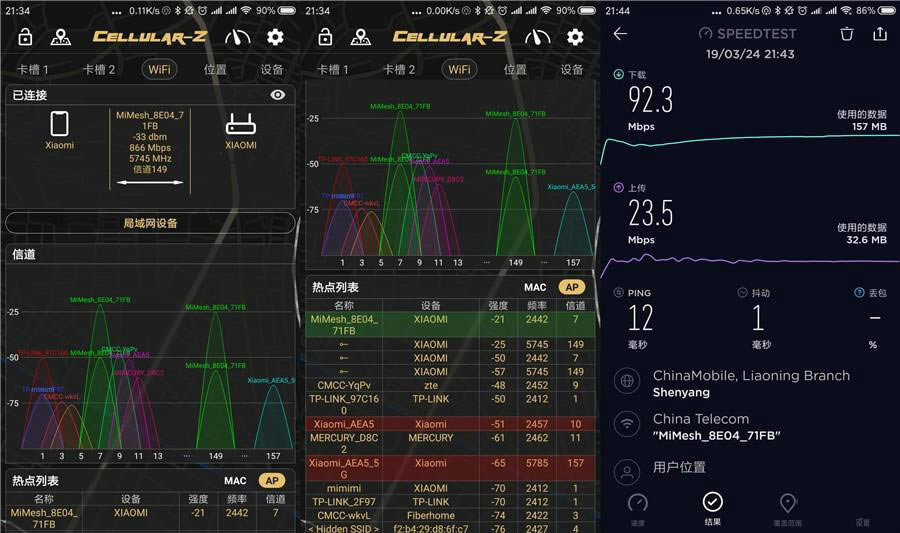Open the 设备 tab in the middle screen
Viewport: 900px width, 533px height.
pos(572,70)
